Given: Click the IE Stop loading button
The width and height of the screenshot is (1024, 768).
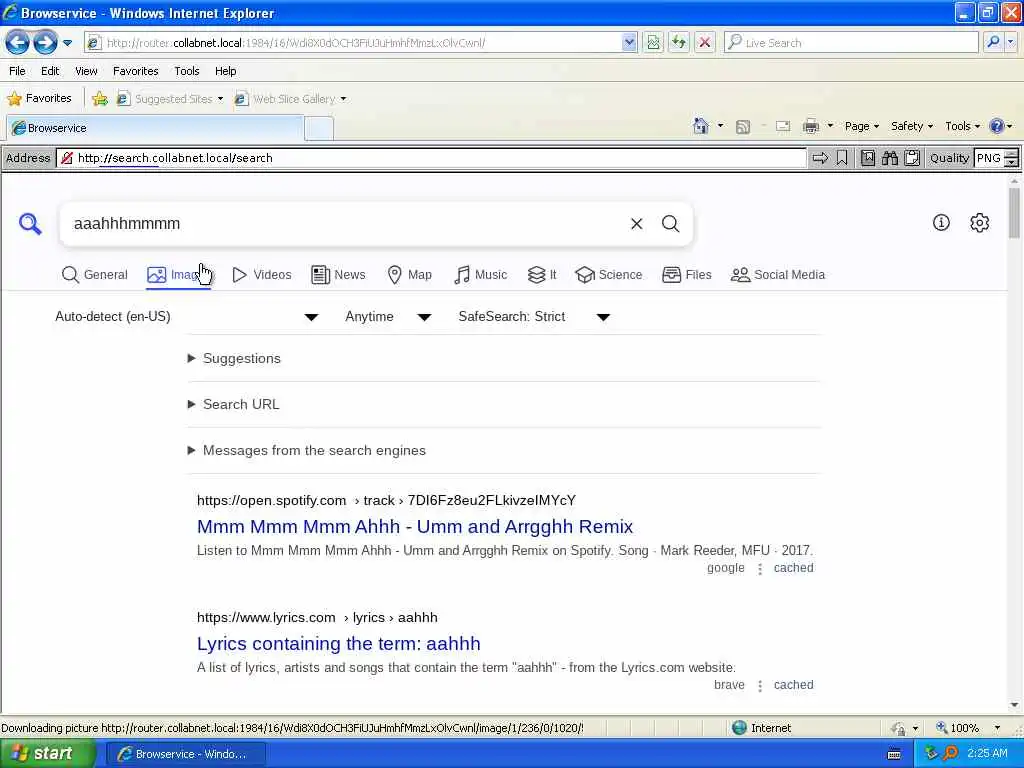Looking at the screenshot, I should (x=705, y=43).
